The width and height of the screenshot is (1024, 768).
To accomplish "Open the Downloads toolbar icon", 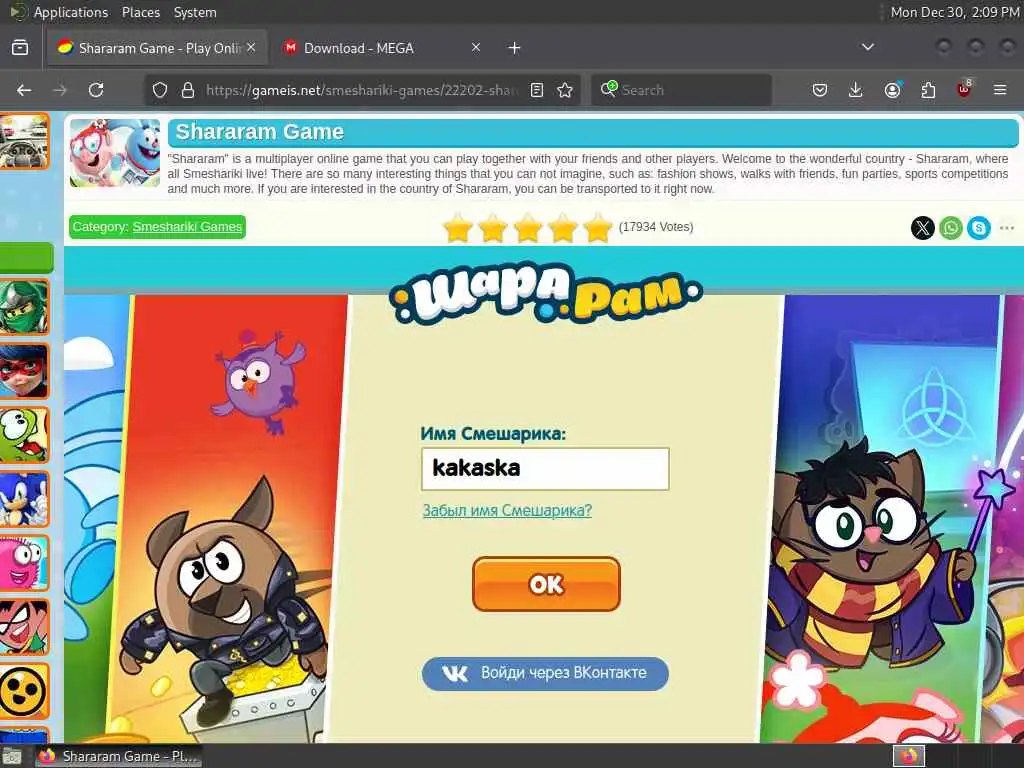I will point(856,90).
